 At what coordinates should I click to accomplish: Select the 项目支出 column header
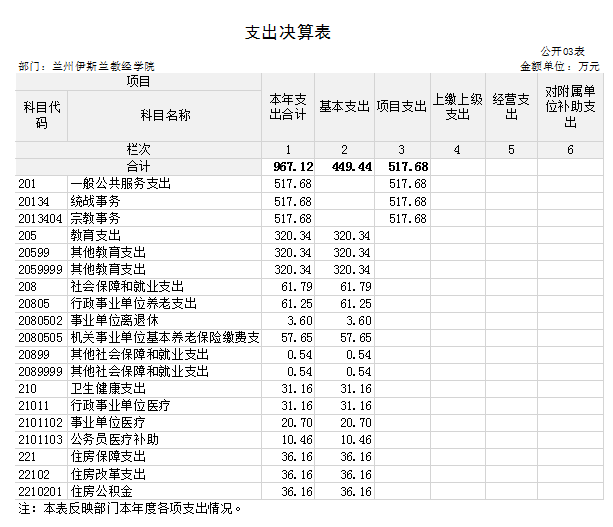tap(402, 107)
